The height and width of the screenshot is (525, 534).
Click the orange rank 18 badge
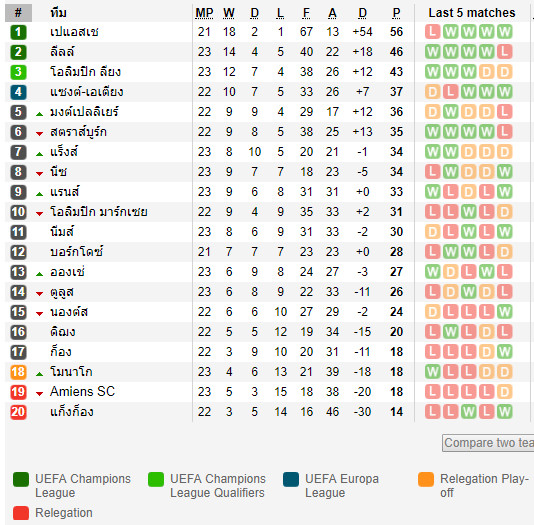(x=18, y=372)
